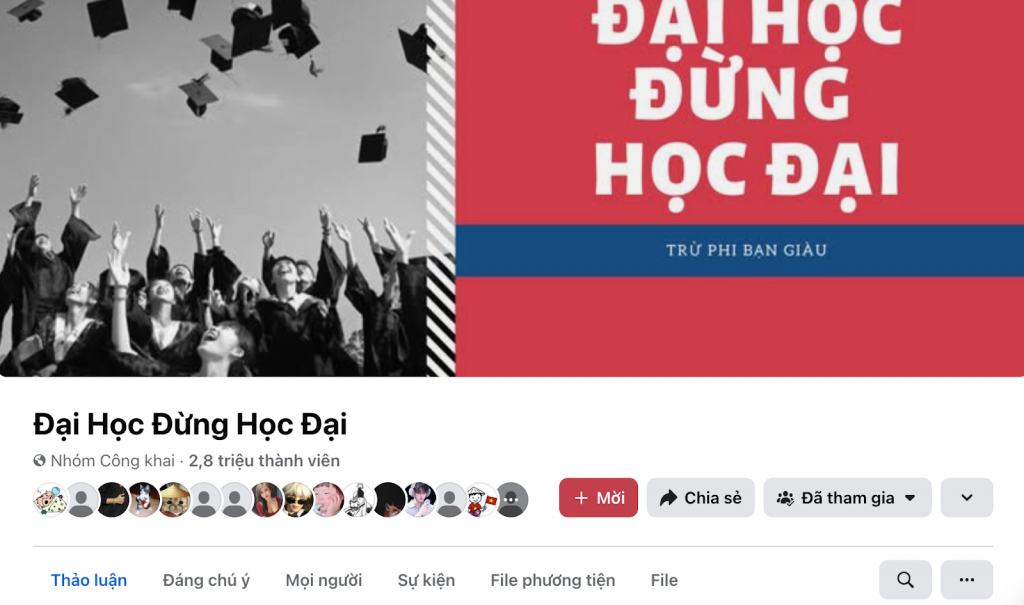Open the last avatar showing more members
Viewport: 1024px width, 605px height.
(511, 500)
